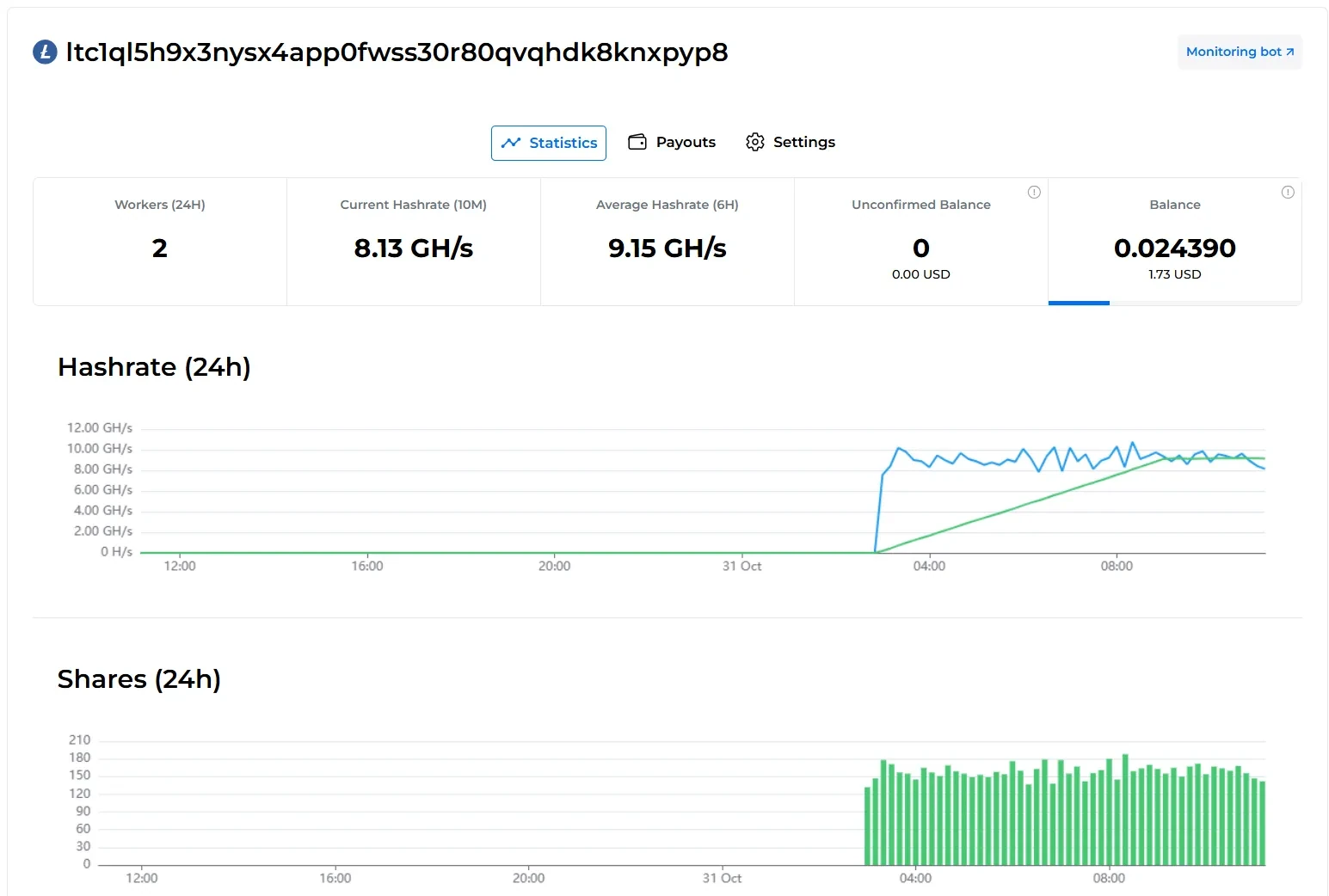The width and height of the screenshot is (1329, 896).
Task: Select the Average Hashrate 9.15 GH/s value
Action: [x=667, y=249]
